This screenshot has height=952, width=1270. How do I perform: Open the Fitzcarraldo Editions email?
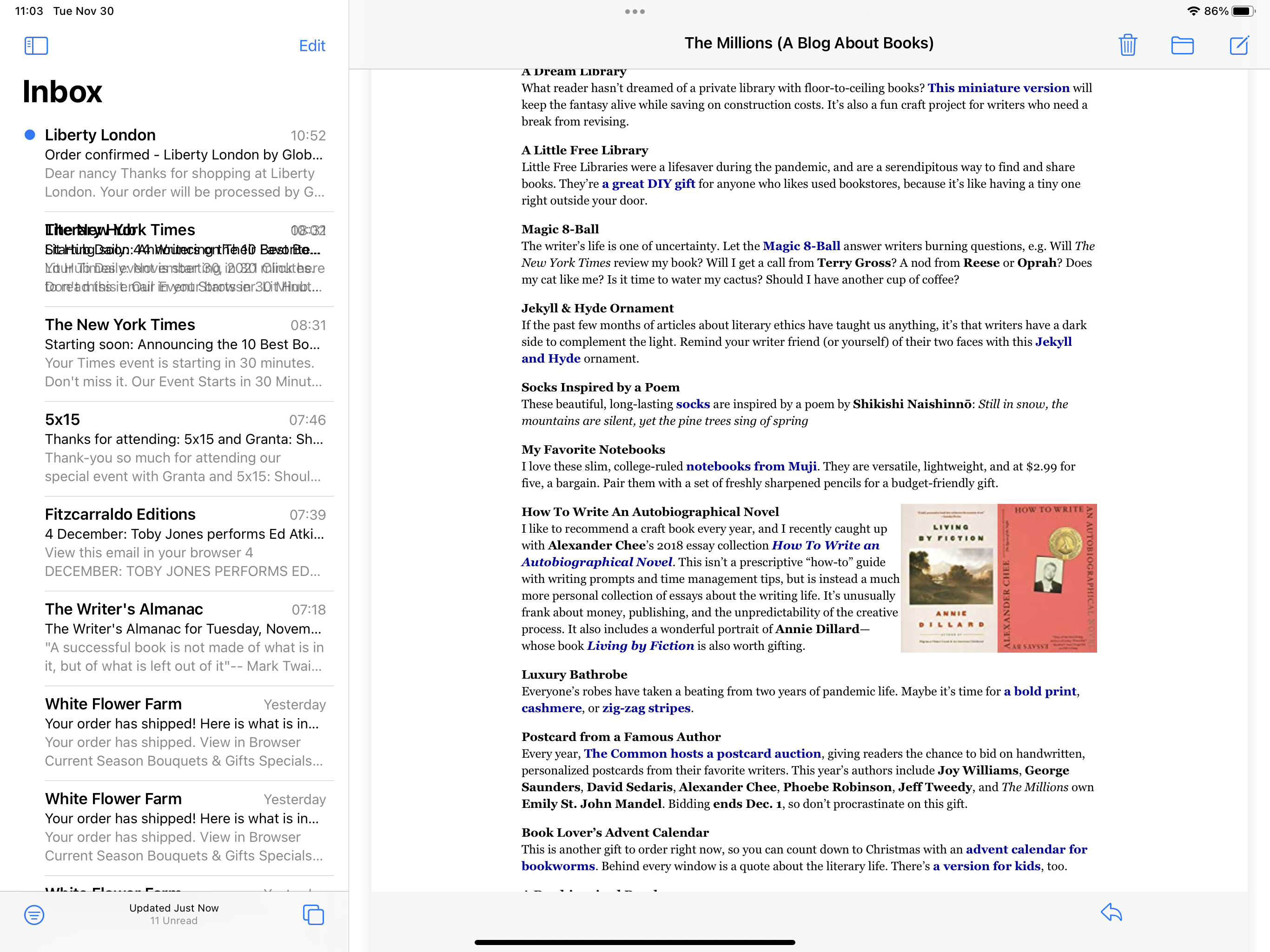pyautogui.click(x=184, y=542)
